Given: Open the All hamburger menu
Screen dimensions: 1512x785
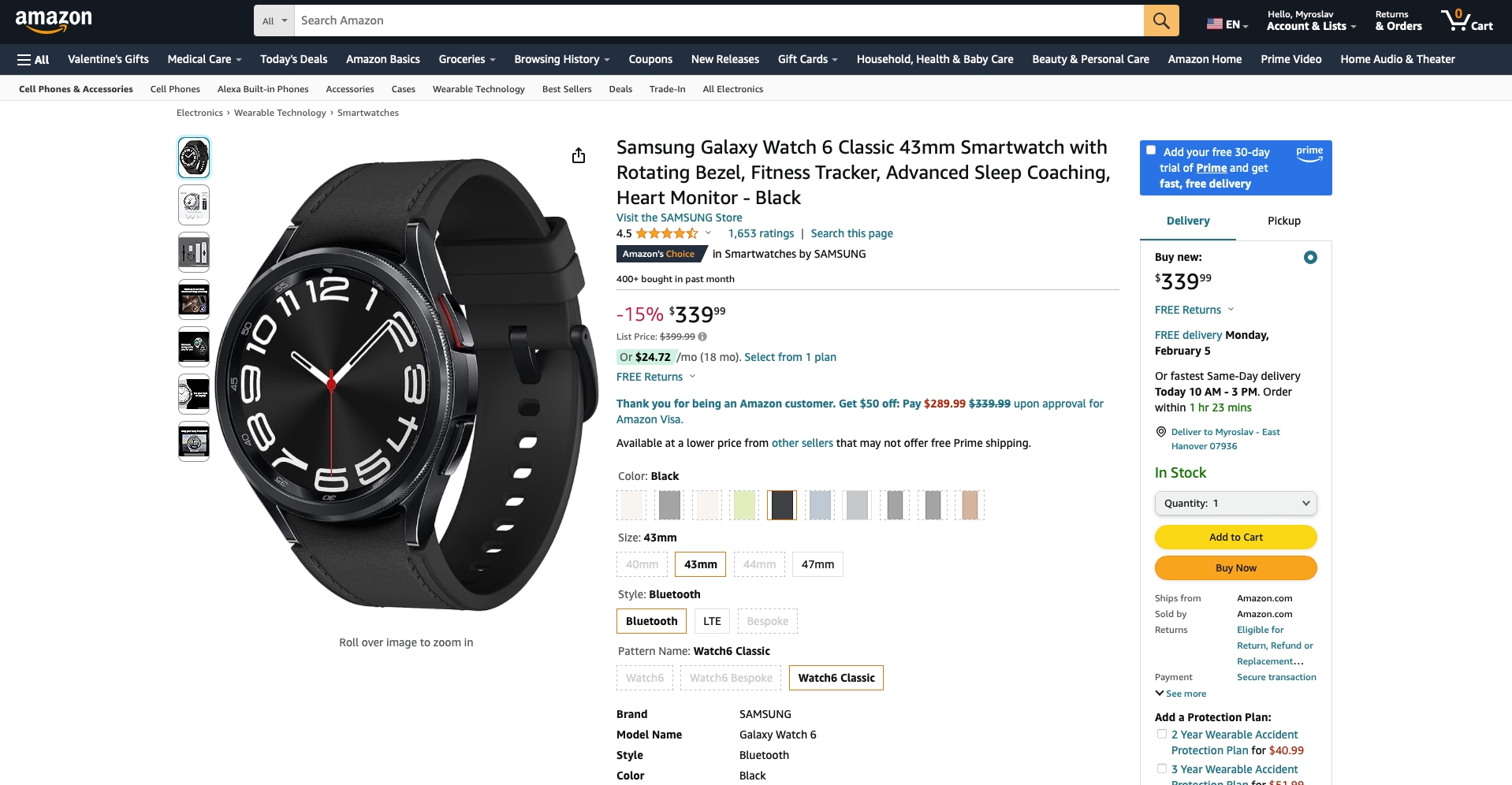Looking at the screenshot, I should click(x=33, y=59).
